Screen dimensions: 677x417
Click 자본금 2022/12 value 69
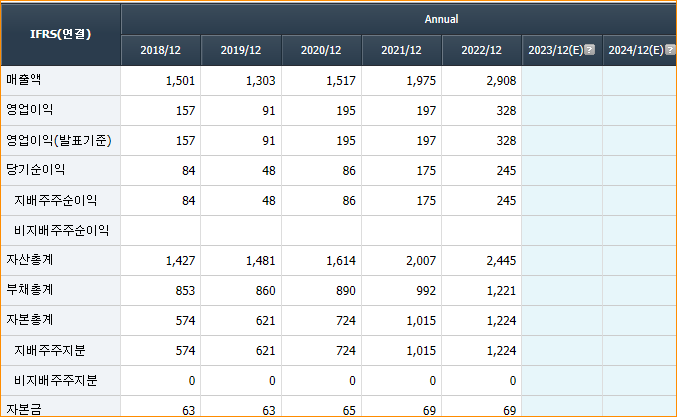509,410
